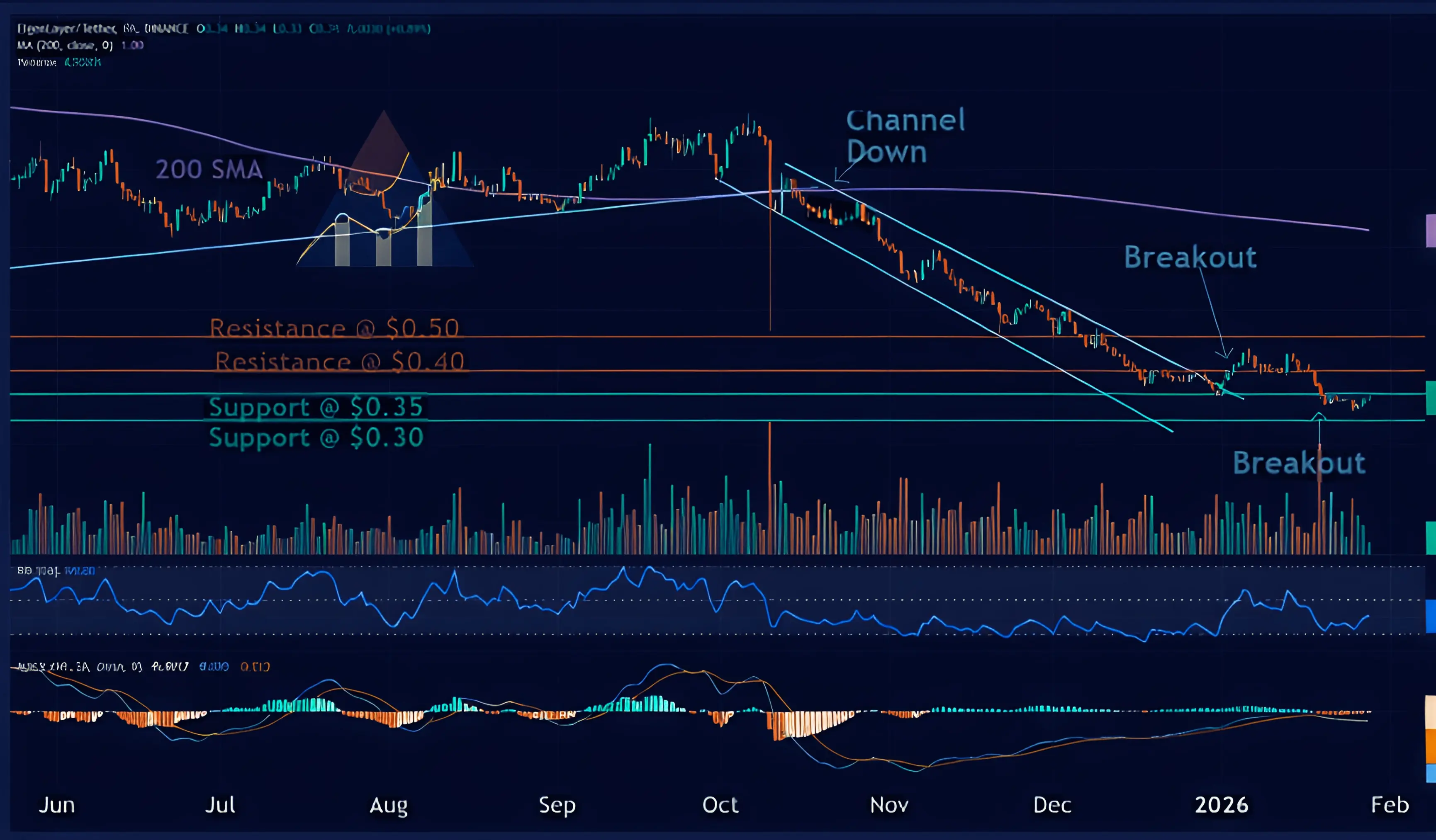Click the orange MACD value tag on right axis
Image resolution: width=1436 pixels, height=840 pixels.
click(1430, 745)
